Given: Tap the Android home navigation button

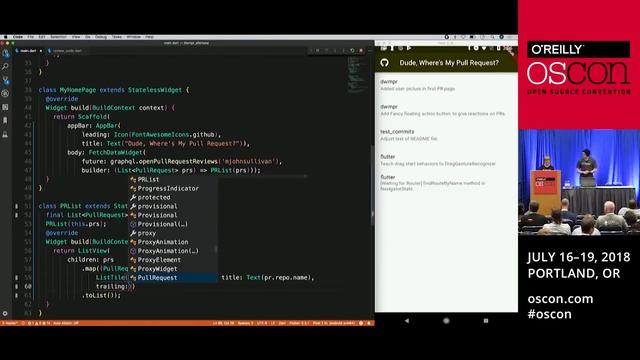Looking at the screenshot, I should point(446,321).
